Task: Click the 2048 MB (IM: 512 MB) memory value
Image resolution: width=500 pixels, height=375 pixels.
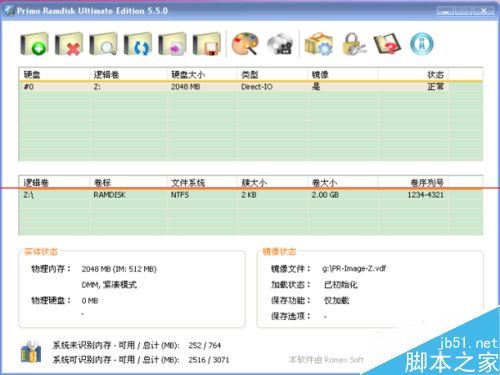Action: [x=119, y=269]
